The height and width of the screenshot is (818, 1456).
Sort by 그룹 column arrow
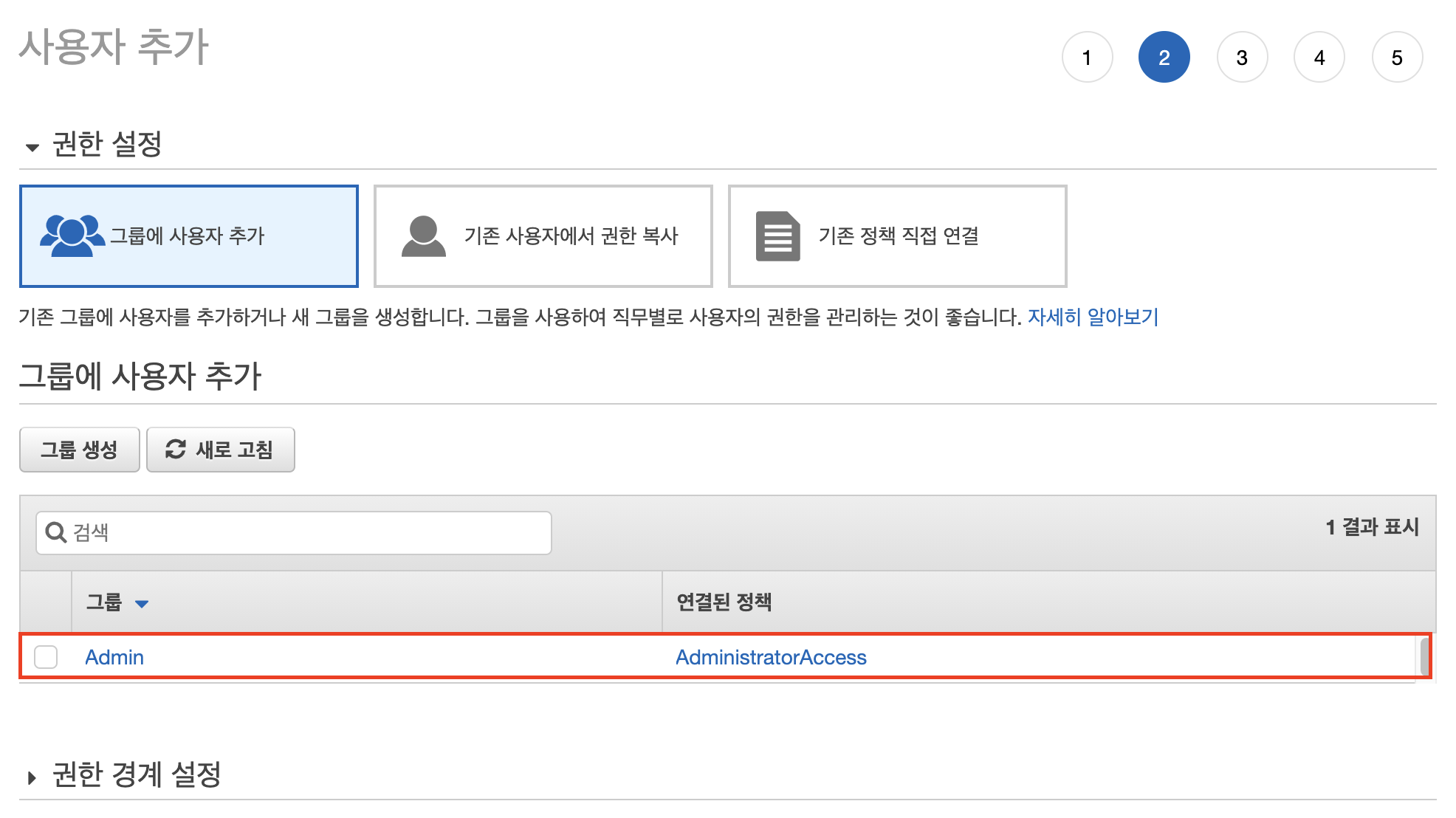(x=142, y=604)
